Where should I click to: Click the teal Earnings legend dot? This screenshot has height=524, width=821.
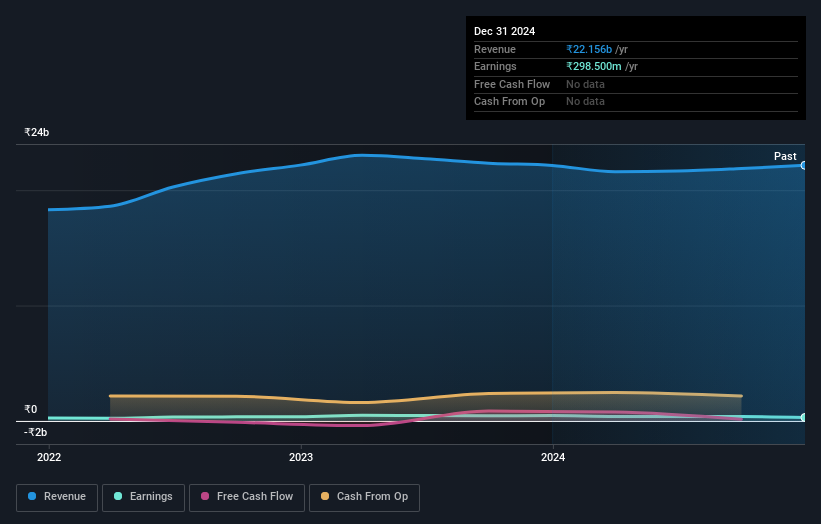pos(118,496)
